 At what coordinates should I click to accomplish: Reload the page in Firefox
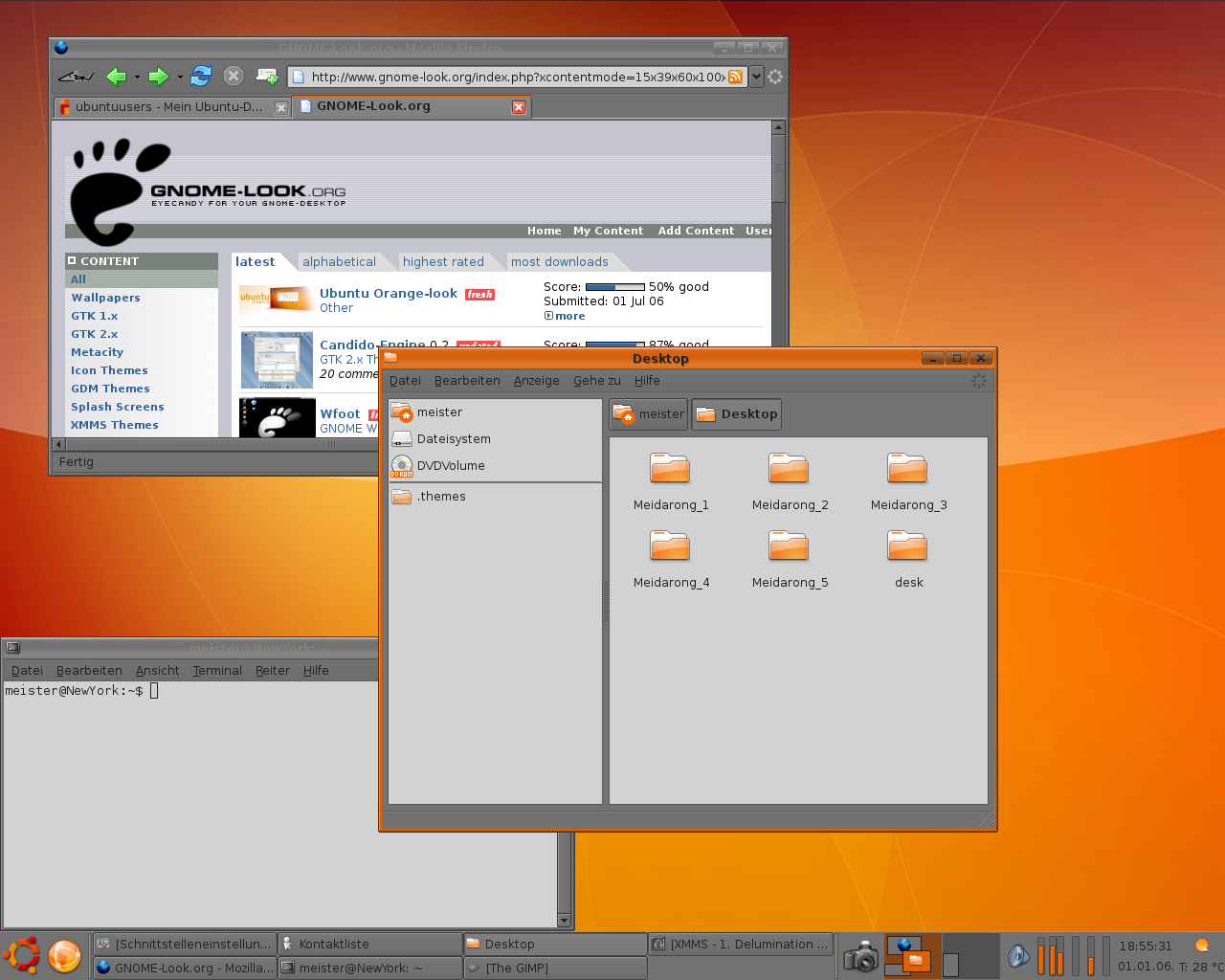point(201,76)
